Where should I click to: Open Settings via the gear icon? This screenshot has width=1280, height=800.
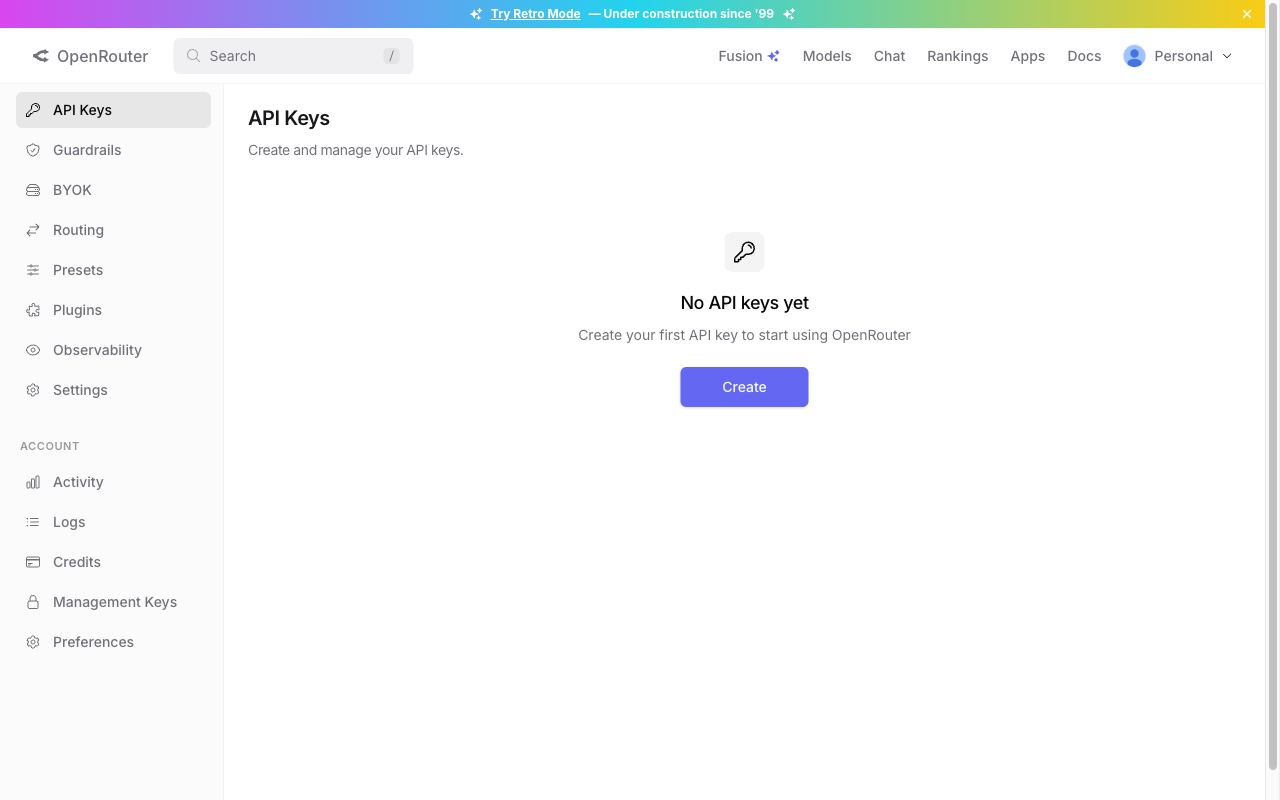[33, 390]
